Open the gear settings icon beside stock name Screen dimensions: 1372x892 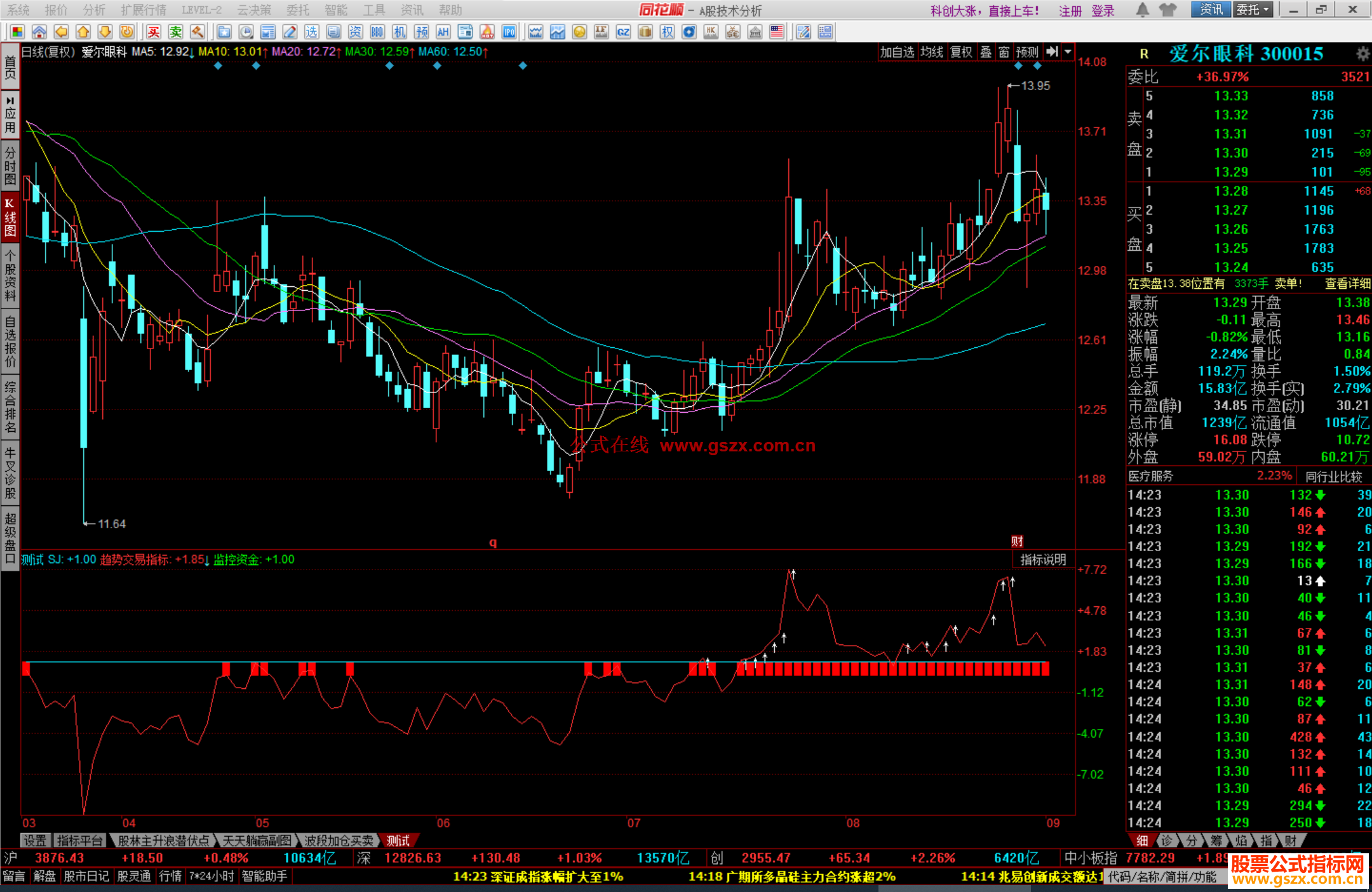pos(1362,53)
